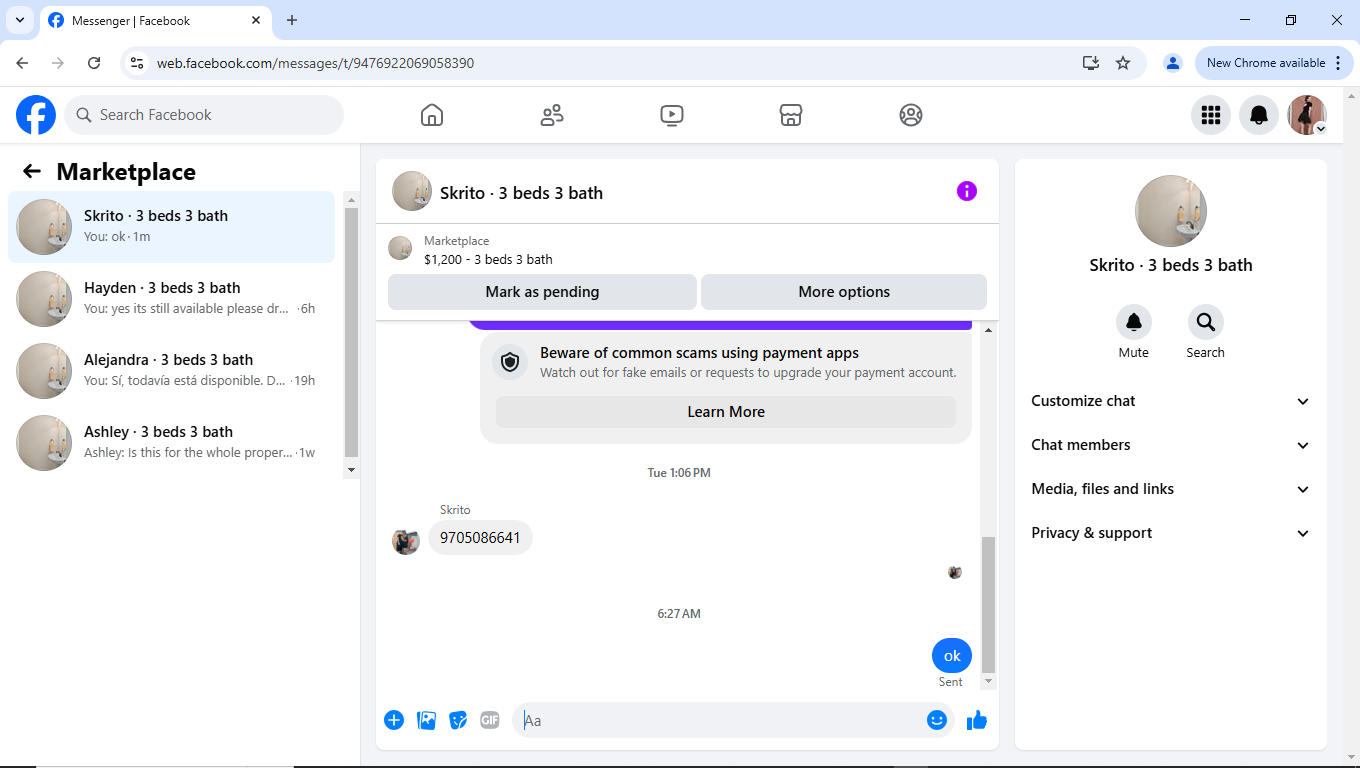Go back with the browser back arrow

(x=22, y=63)
